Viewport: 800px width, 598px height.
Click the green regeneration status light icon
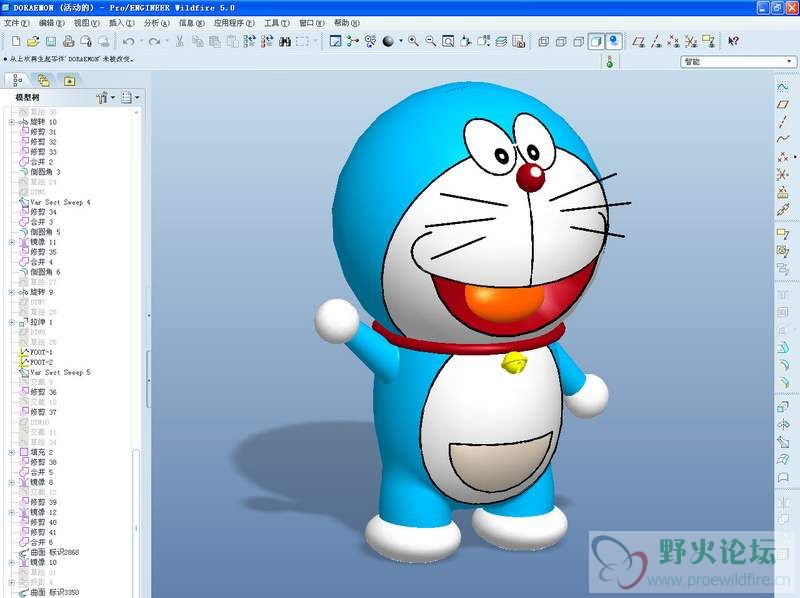point(609,62)
